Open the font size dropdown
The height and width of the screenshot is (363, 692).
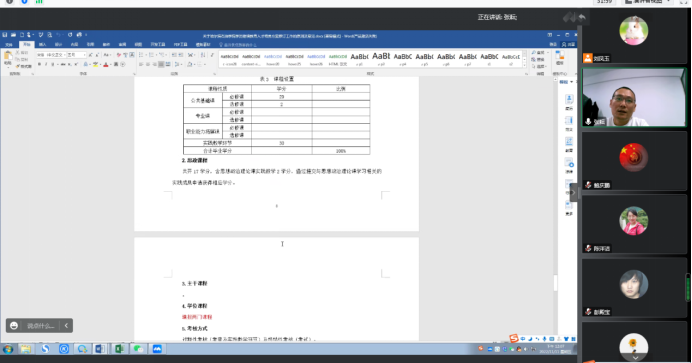(x=76, y=55)
